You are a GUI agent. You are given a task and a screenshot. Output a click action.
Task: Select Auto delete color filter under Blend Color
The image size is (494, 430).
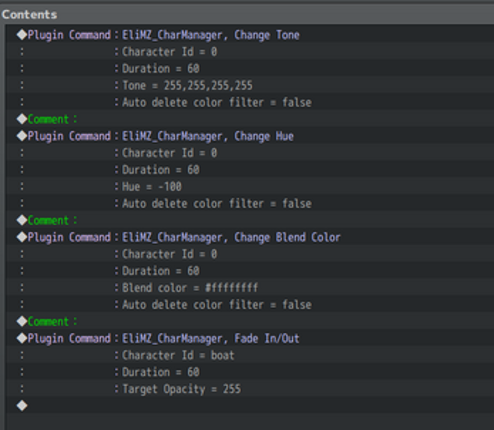[x=250, y=305]
